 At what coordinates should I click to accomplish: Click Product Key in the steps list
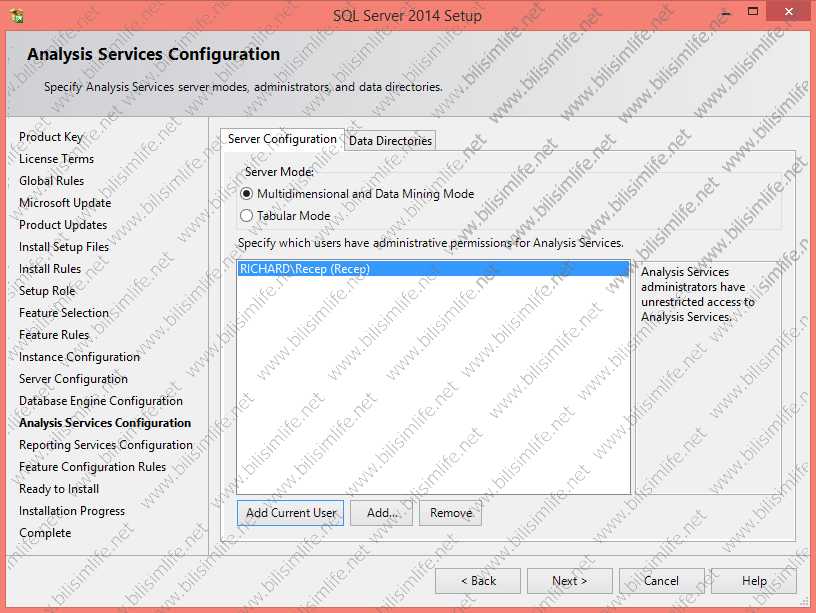[x=51, y=137]
